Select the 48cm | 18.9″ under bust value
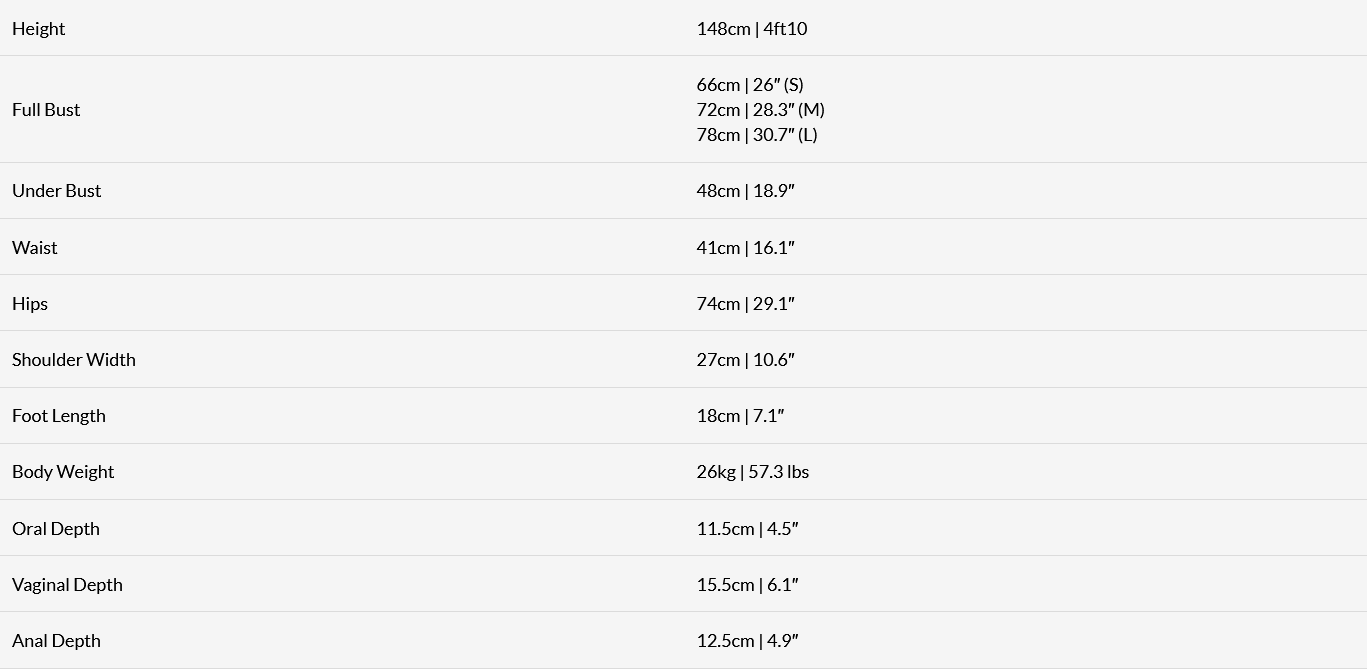 click(745, 191)
